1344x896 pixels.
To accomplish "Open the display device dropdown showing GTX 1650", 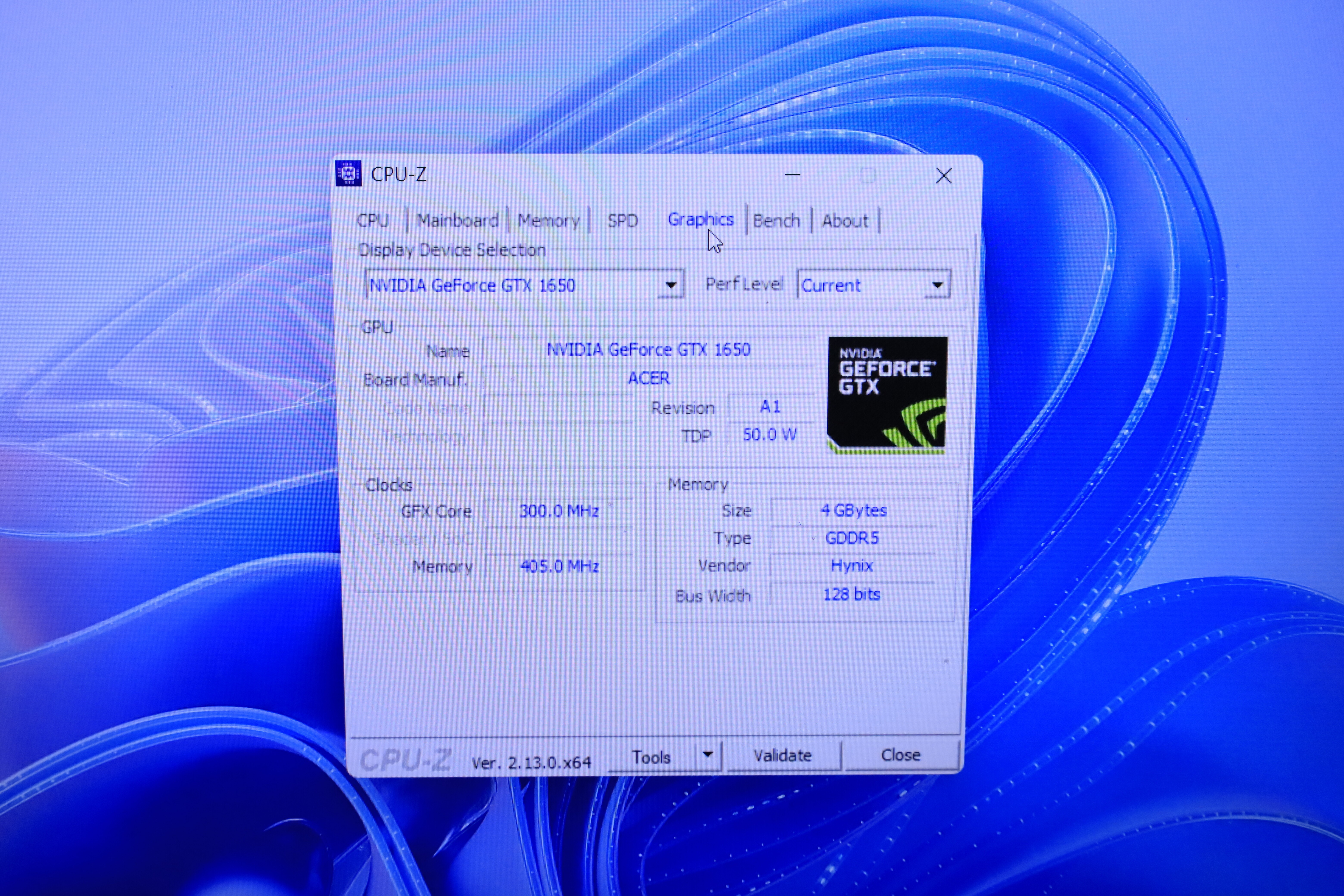I will coord(525,285).
